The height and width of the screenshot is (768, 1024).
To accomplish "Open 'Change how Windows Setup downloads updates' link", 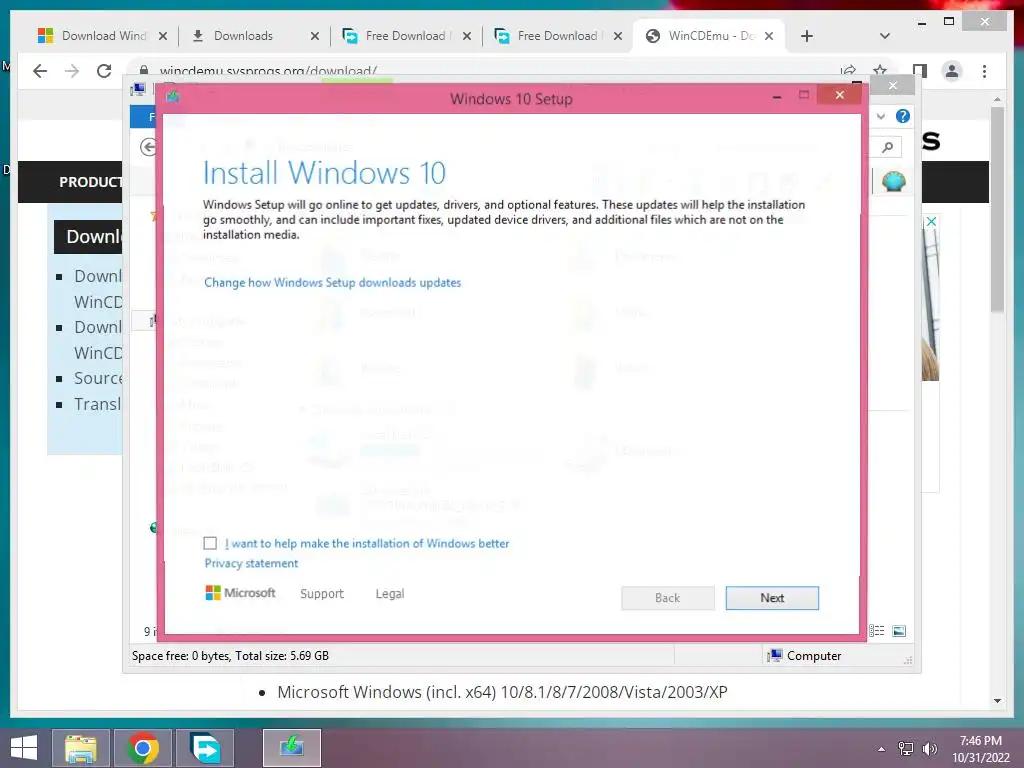I will pos(332,282).
